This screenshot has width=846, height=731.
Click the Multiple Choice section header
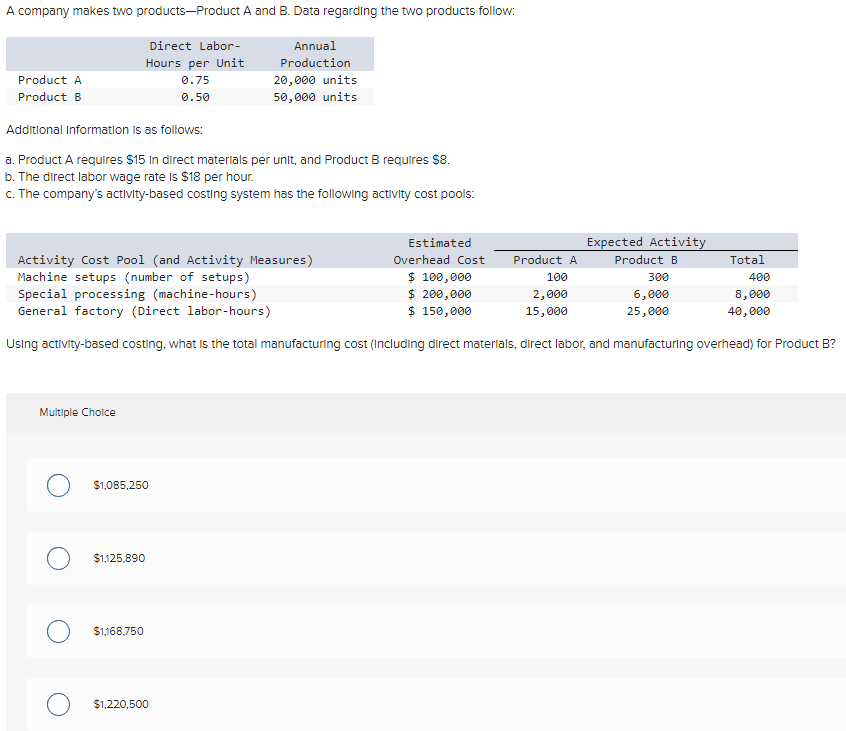pos(77,411)
